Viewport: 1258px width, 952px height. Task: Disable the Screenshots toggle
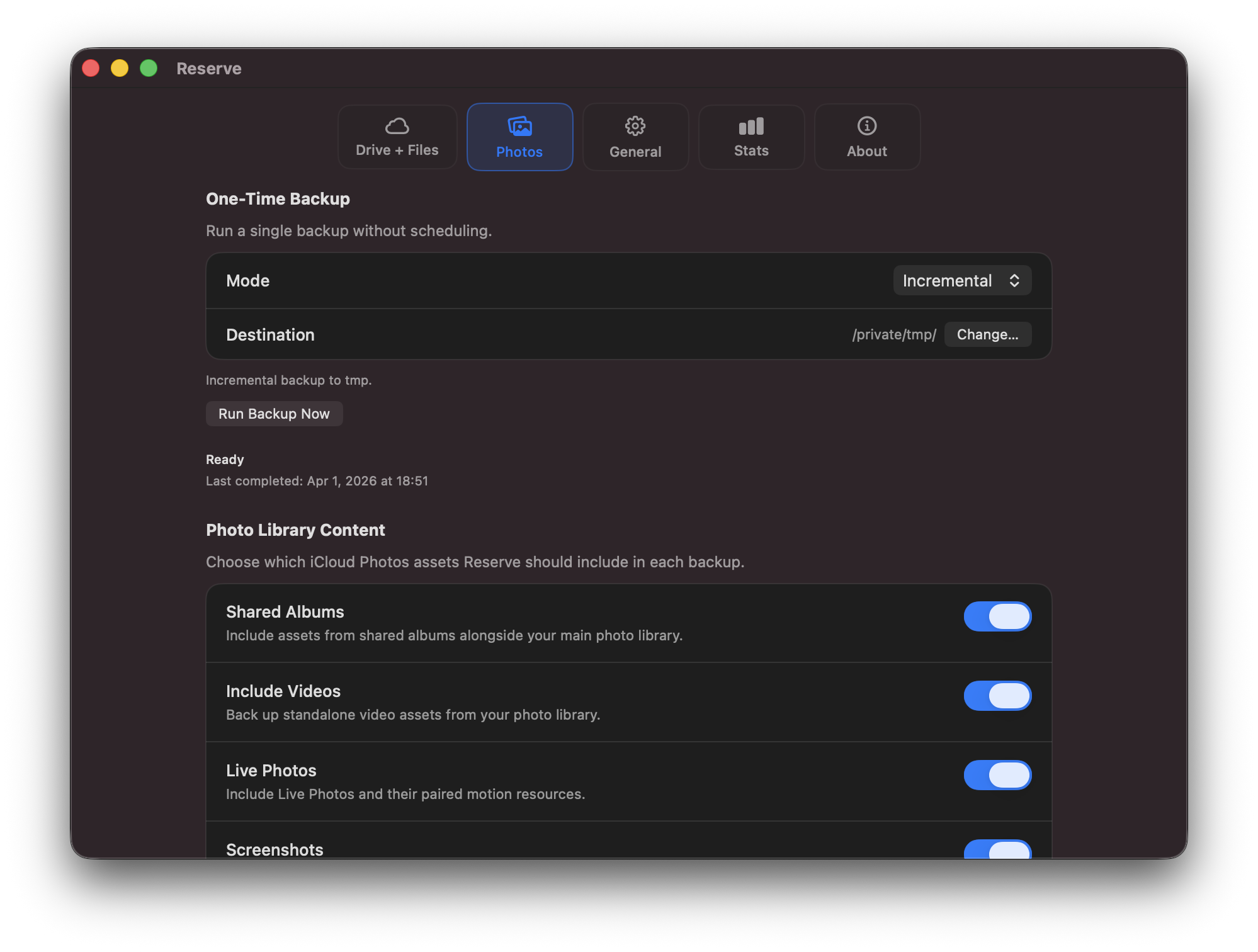click(997, 851)
